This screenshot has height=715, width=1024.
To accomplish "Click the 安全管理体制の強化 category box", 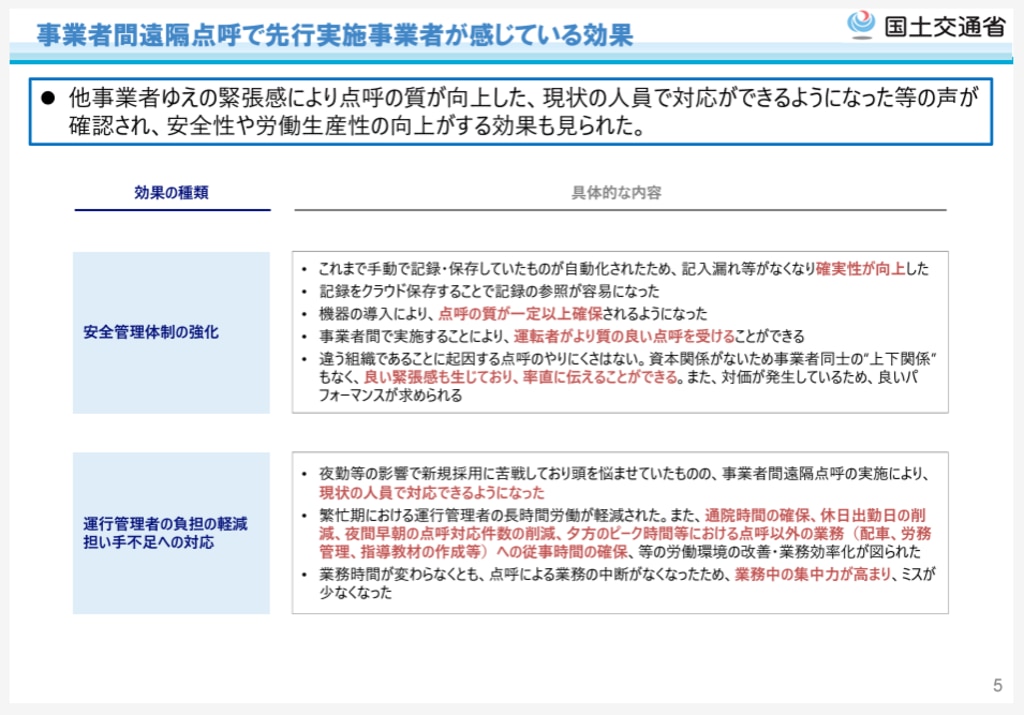I will 171,333.
